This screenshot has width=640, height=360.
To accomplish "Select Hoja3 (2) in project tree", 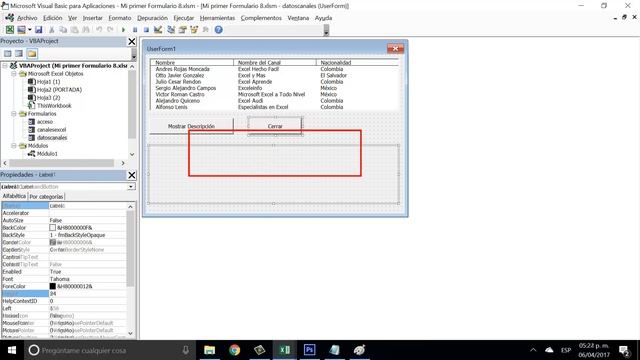I will pos(48,98).
